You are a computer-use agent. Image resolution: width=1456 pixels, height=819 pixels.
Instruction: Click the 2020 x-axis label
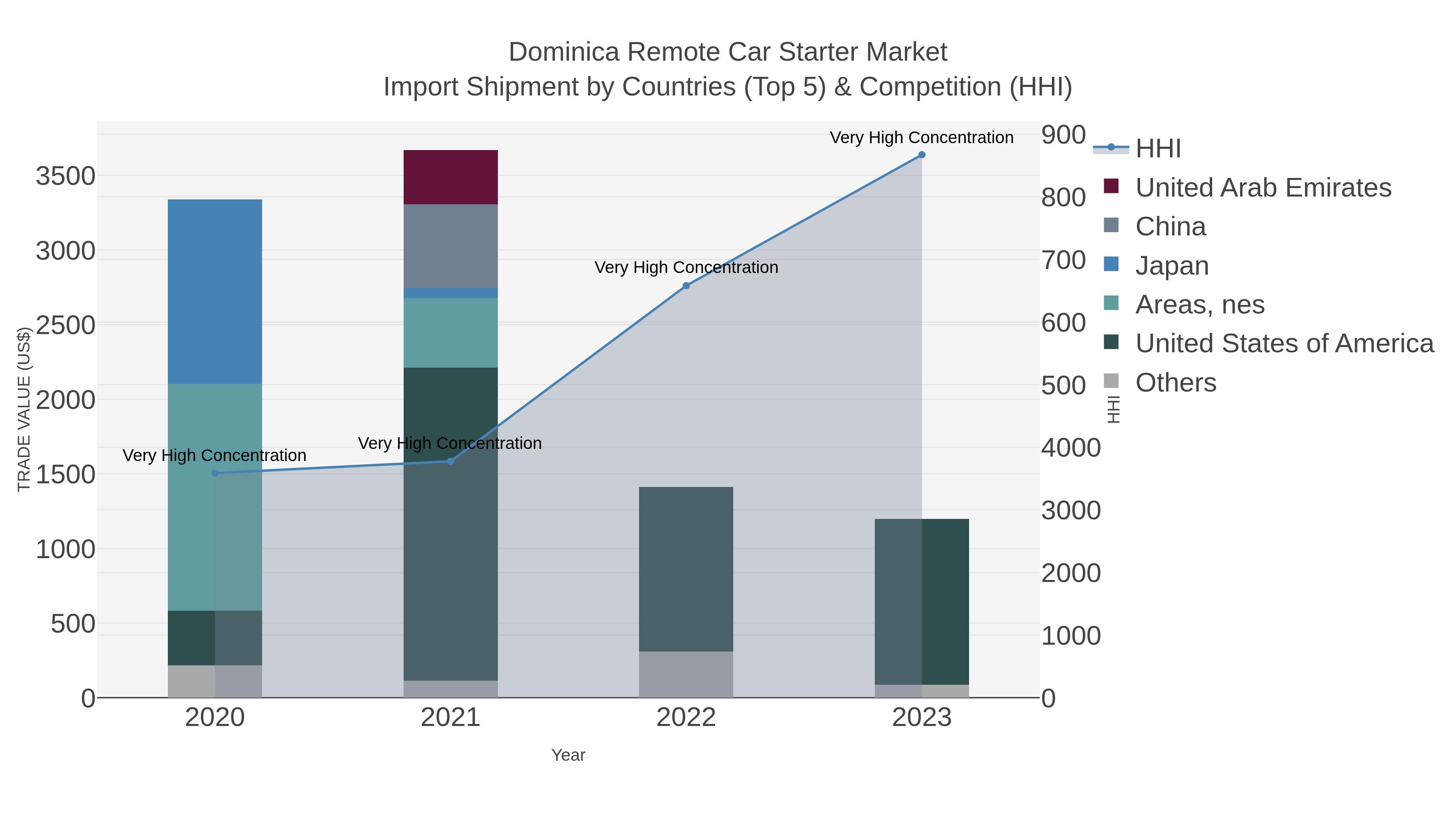click(x=215, y=718)
